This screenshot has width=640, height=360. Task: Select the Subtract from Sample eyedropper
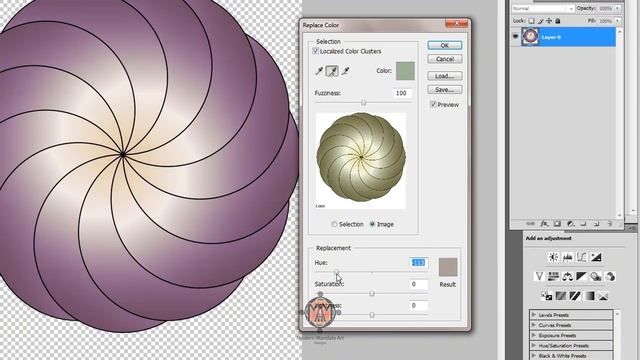(345, 71)
